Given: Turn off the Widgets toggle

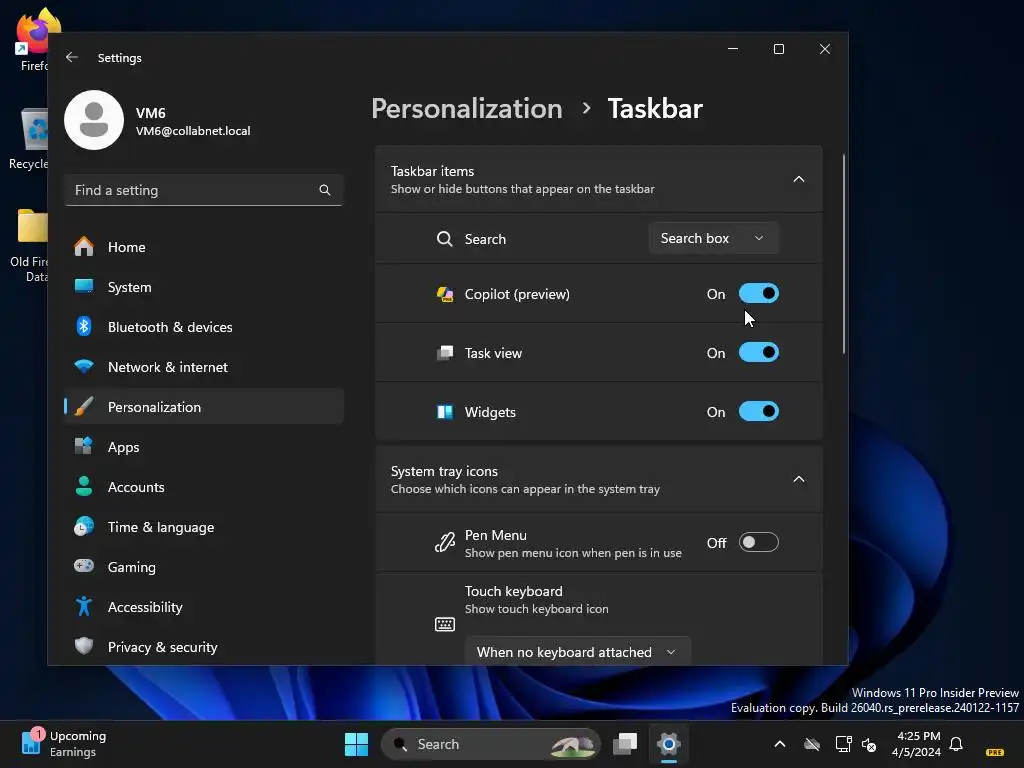Looking at the screenshot, I should coord(759,411).
